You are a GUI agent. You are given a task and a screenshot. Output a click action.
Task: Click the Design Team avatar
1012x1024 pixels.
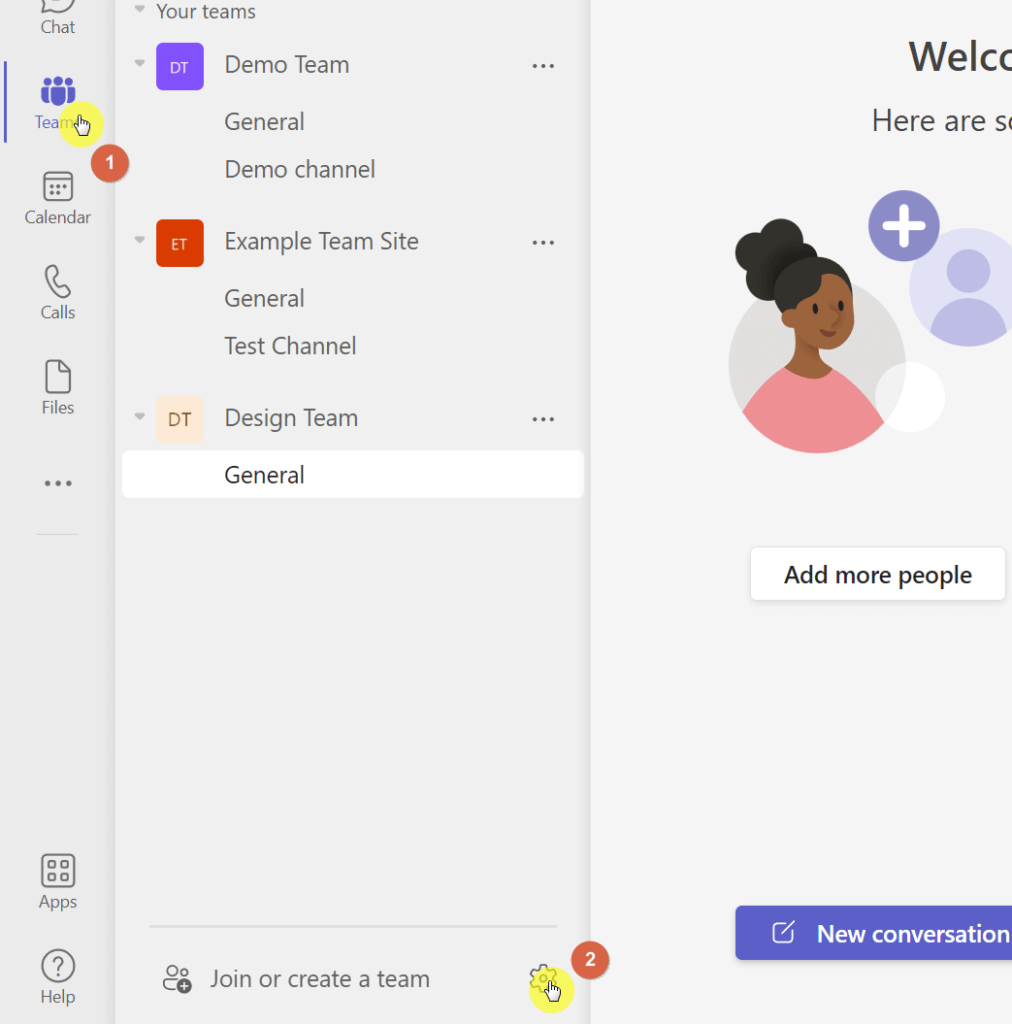[180, 419]
